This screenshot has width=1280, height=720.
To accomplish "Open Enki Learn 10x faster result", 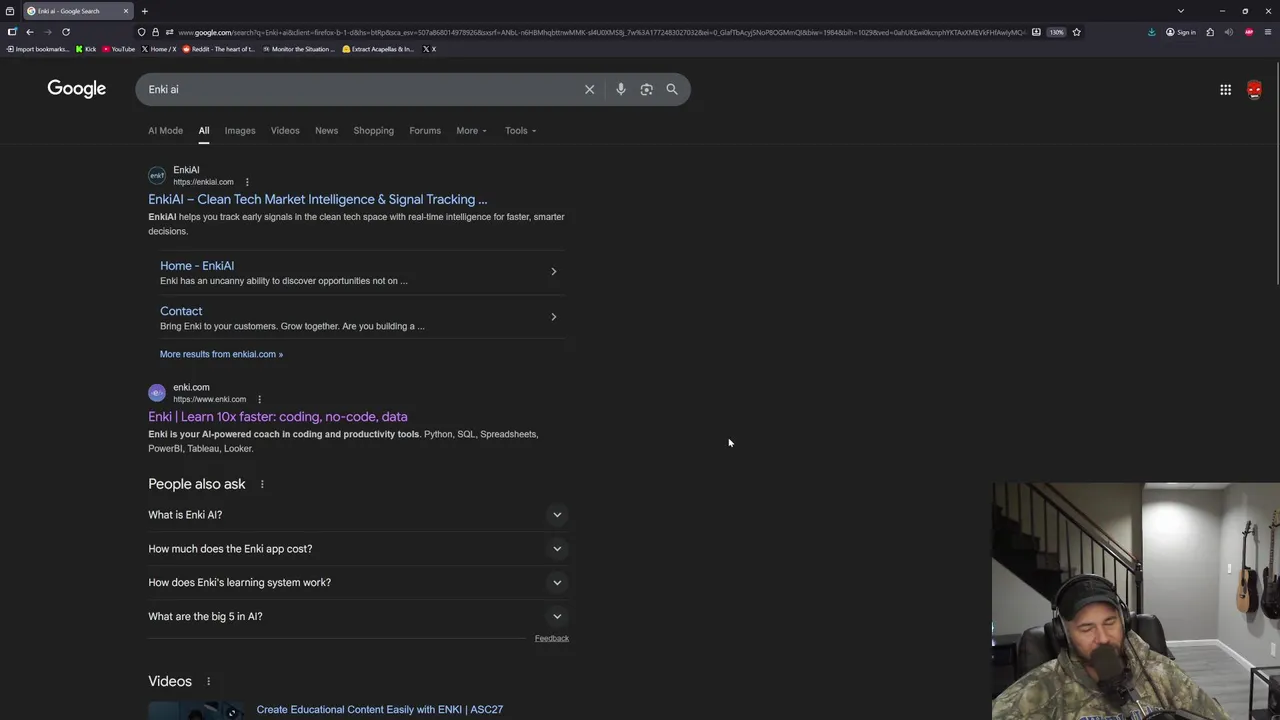I will [278, 416].
